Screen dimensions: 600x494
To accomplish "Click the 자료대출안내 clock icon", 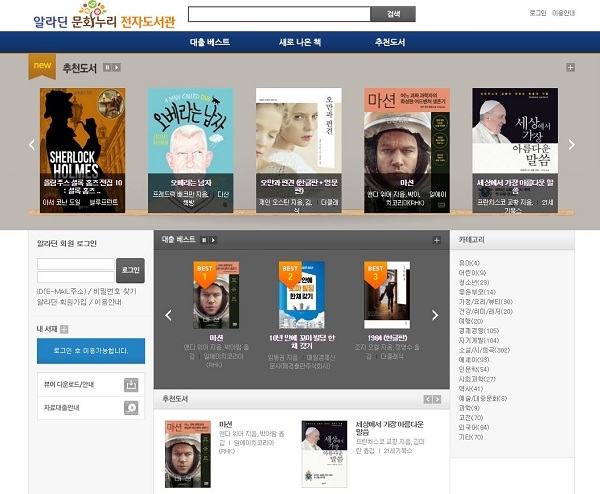I will point(131,408).
